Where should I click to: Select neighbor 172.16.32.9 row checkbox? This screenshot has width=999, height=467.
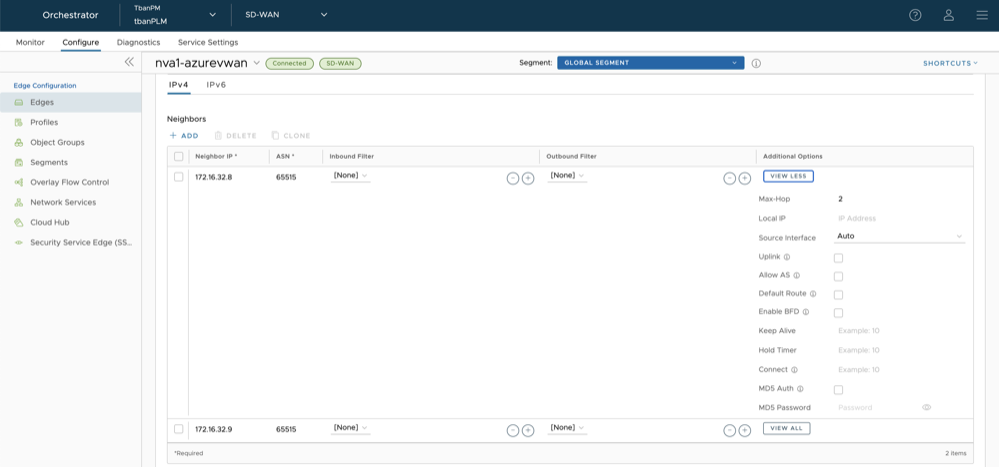click(x=179, y=429)
